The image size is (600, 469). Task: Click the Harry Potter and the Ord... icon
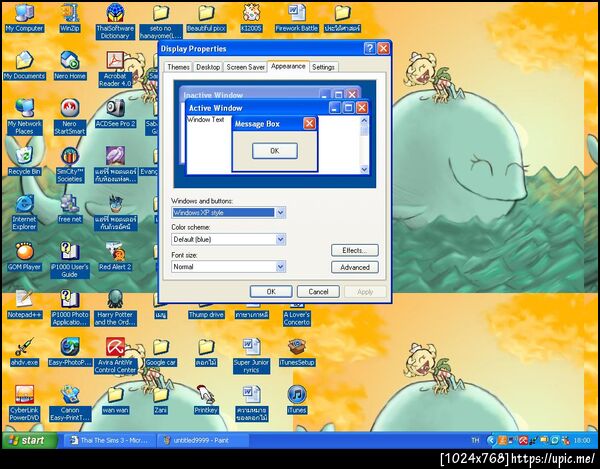[115, 308]
